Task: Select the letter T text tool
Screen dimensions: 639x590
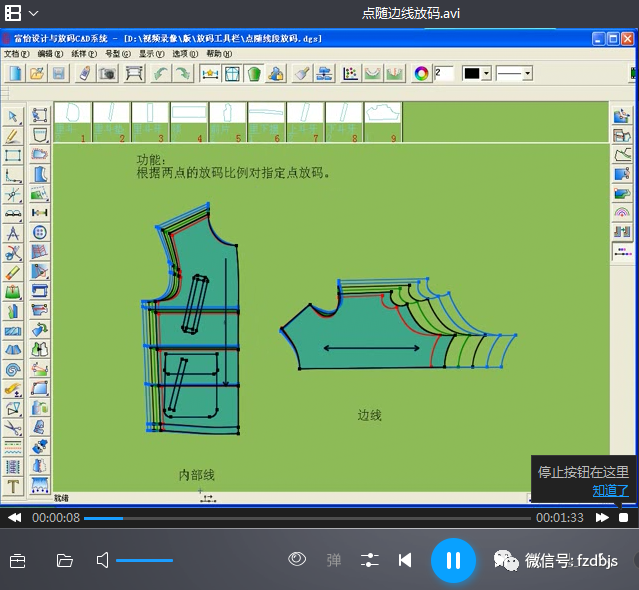Action: pyautogui.click(x=13, y=487)
